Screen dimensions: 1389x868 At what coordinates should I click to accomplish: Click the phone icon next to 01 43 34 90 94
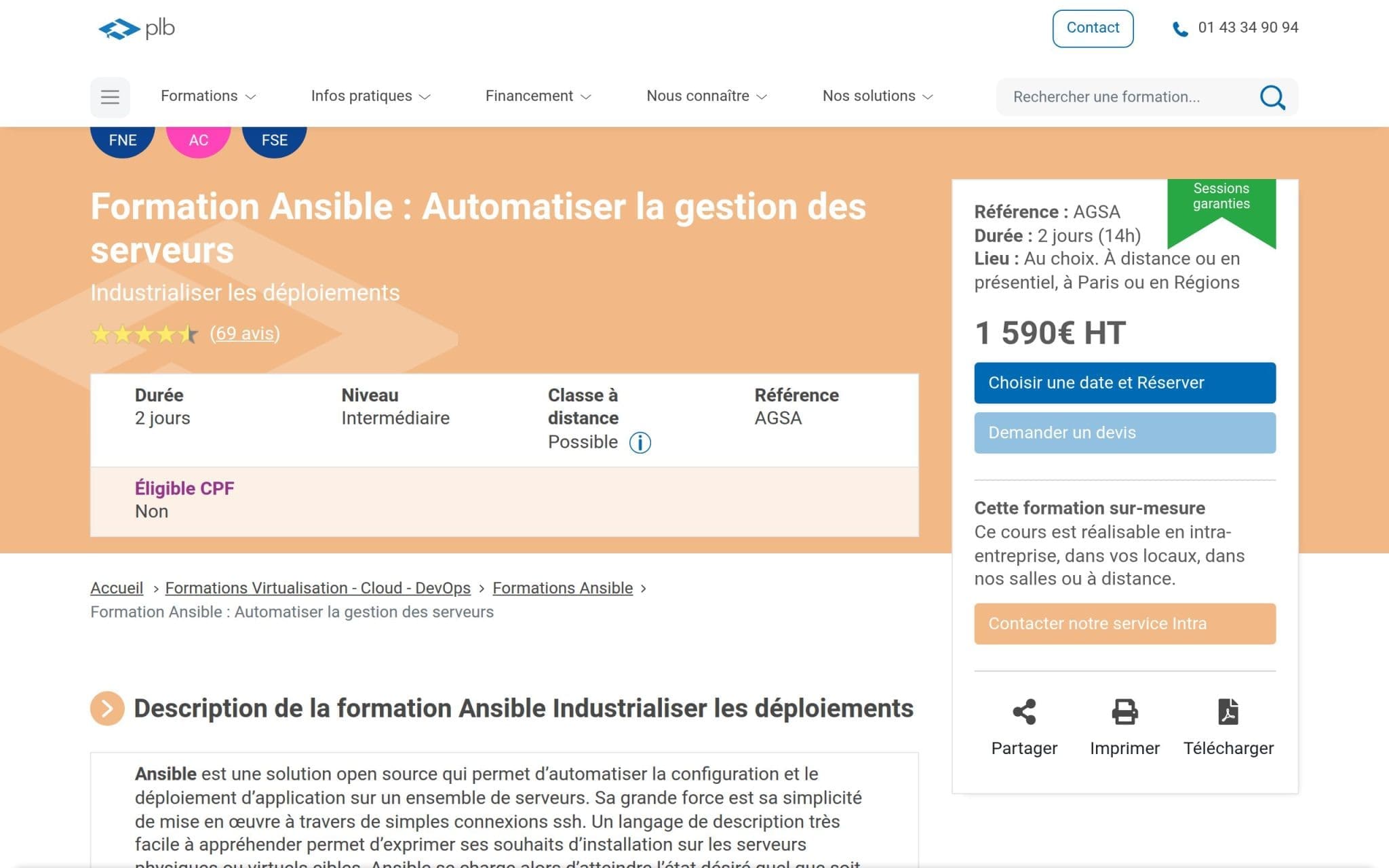(1179, 28)
